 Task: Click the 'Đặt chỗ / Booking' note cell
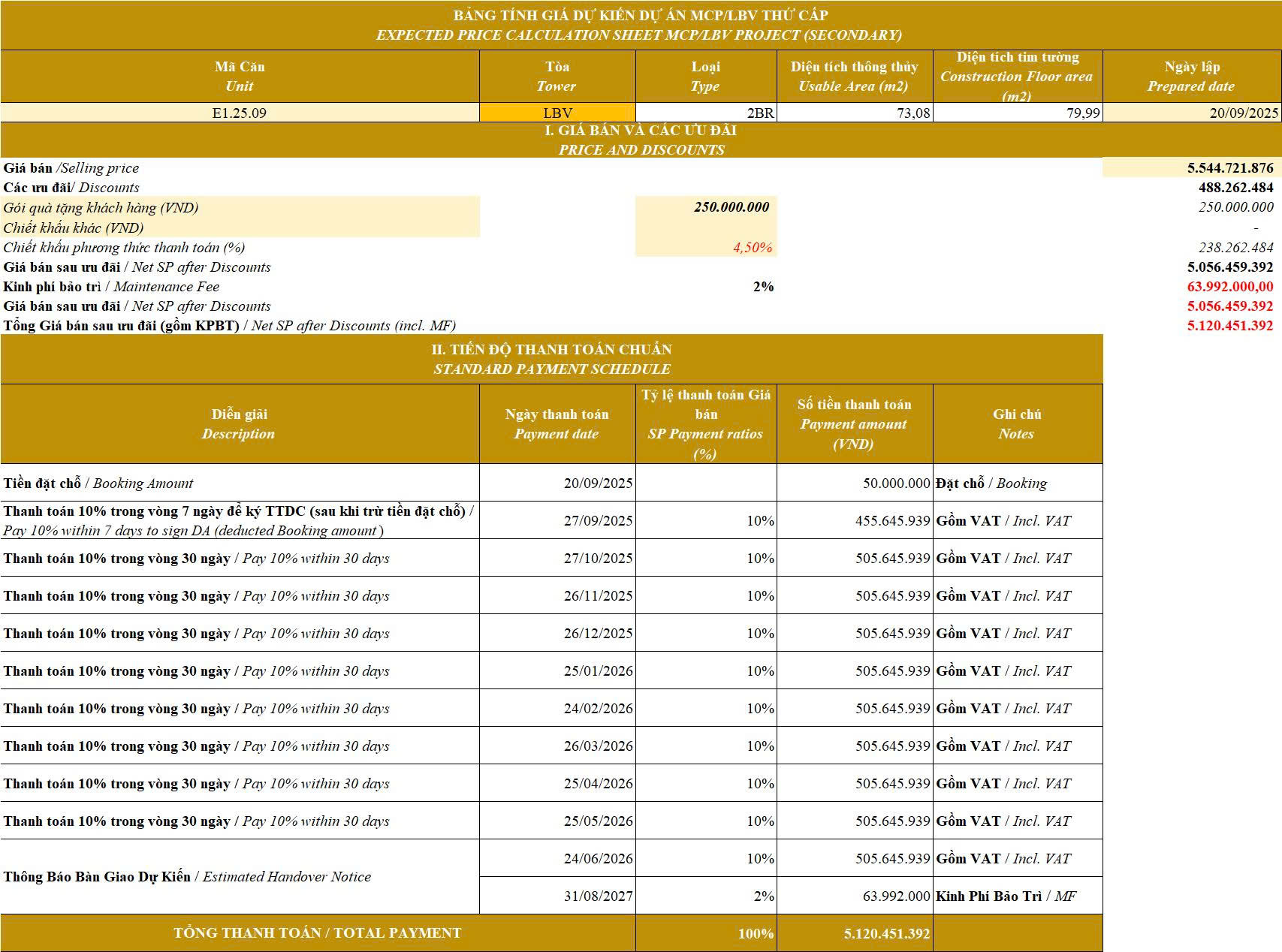[1017, 483]
